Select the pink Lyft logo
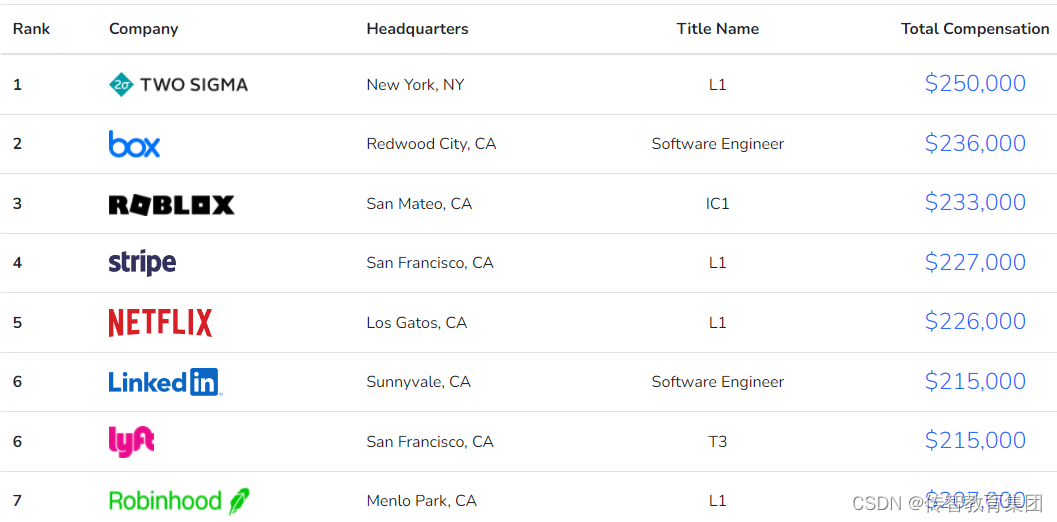This screenshot has width=1057, height=522. [131, 442]
